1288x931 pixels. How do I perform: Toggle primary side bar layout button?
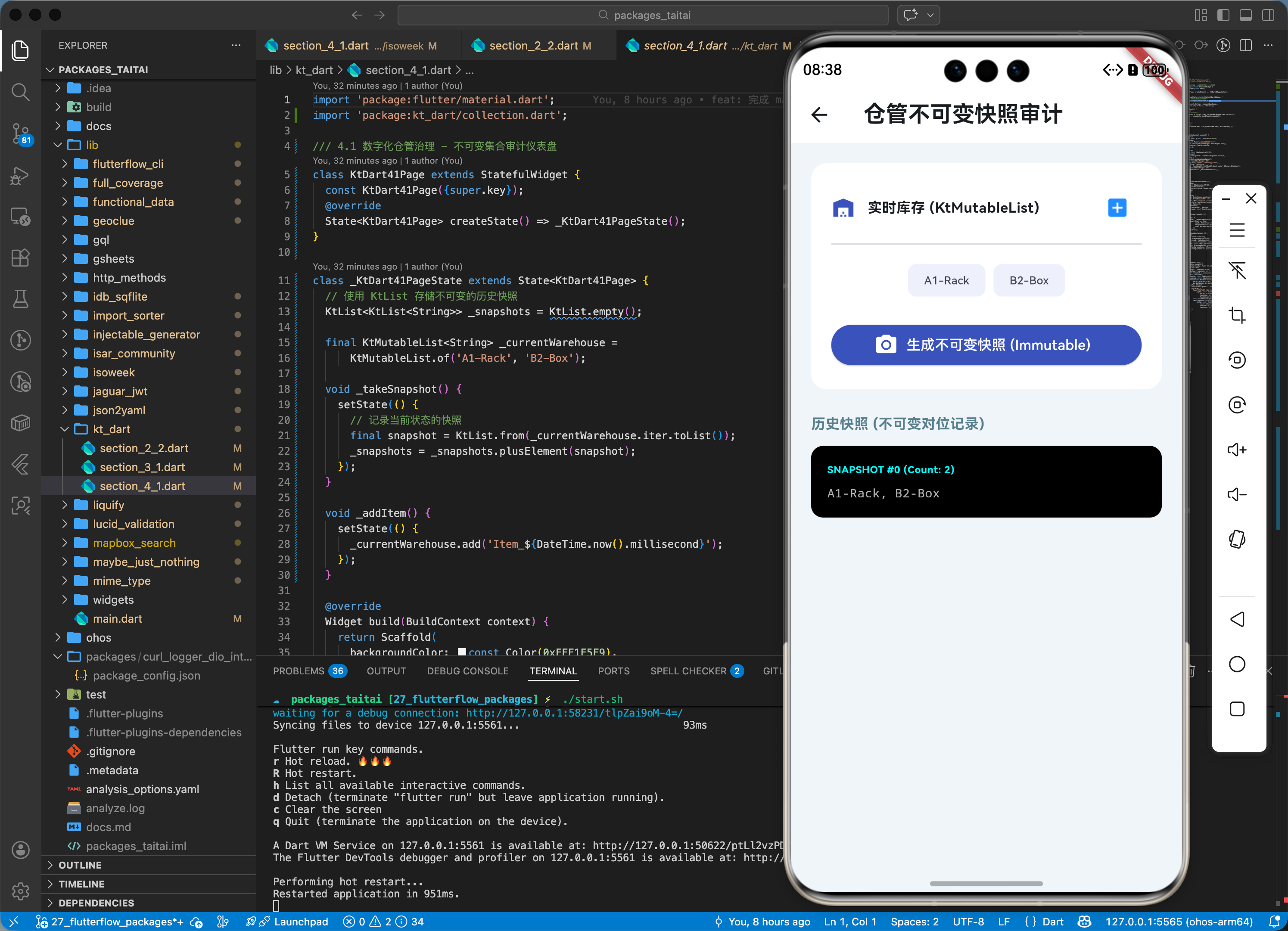pos(1223,16)
